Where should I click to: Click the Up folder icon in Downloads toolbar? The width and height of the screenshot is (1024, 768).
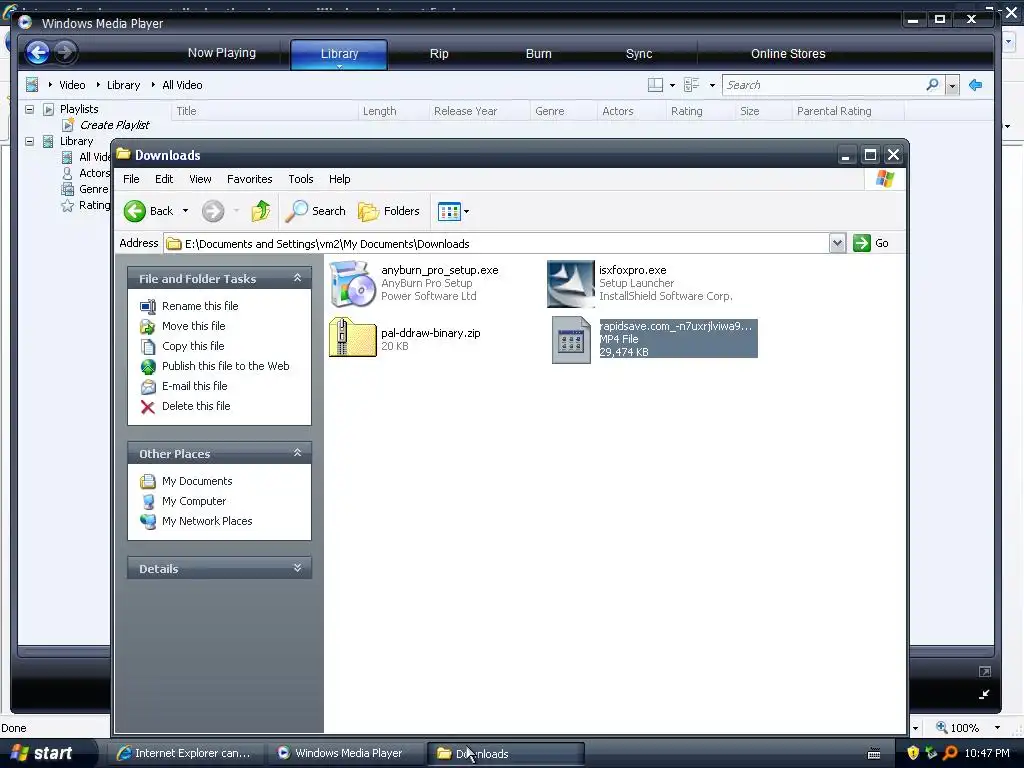point(261,211)
